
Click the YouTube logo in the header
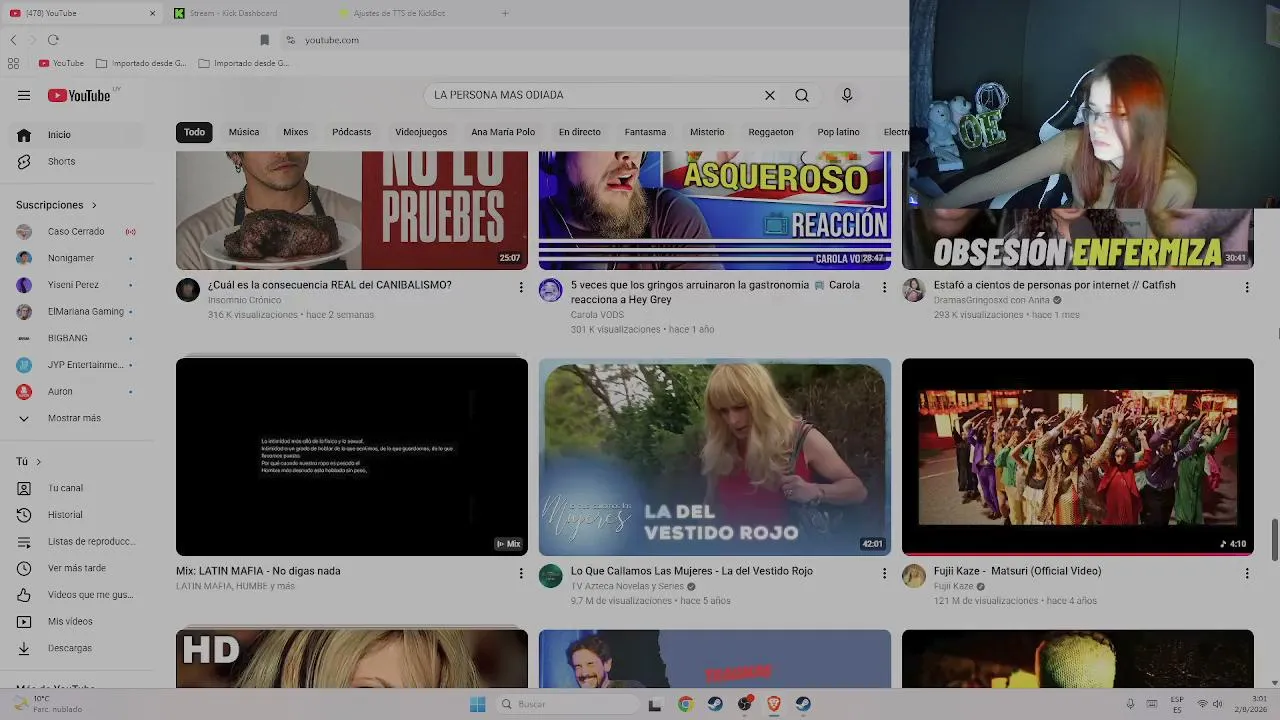[79, 95]
